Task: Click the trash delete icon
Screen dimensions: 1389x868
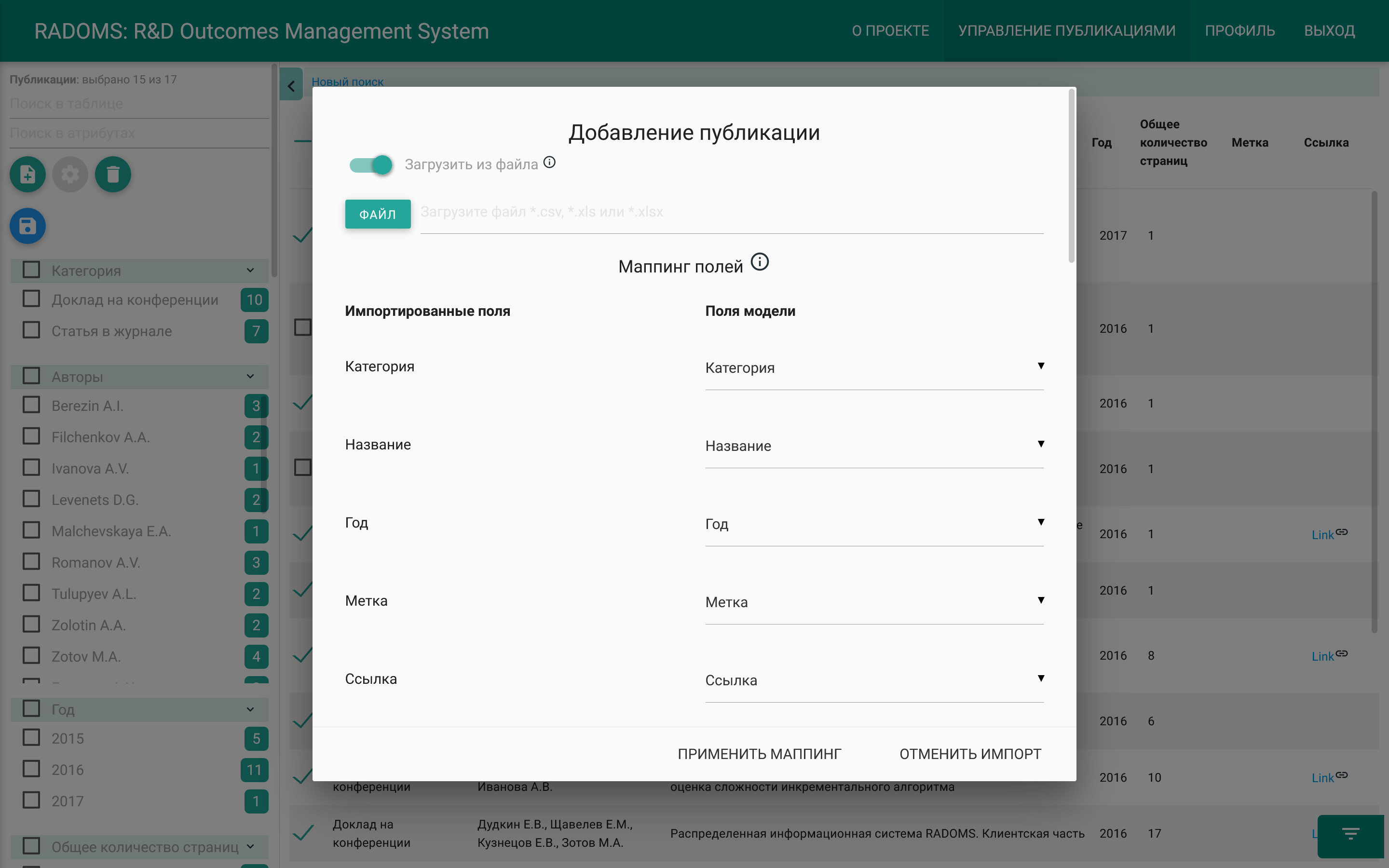Action: (112, 174)
